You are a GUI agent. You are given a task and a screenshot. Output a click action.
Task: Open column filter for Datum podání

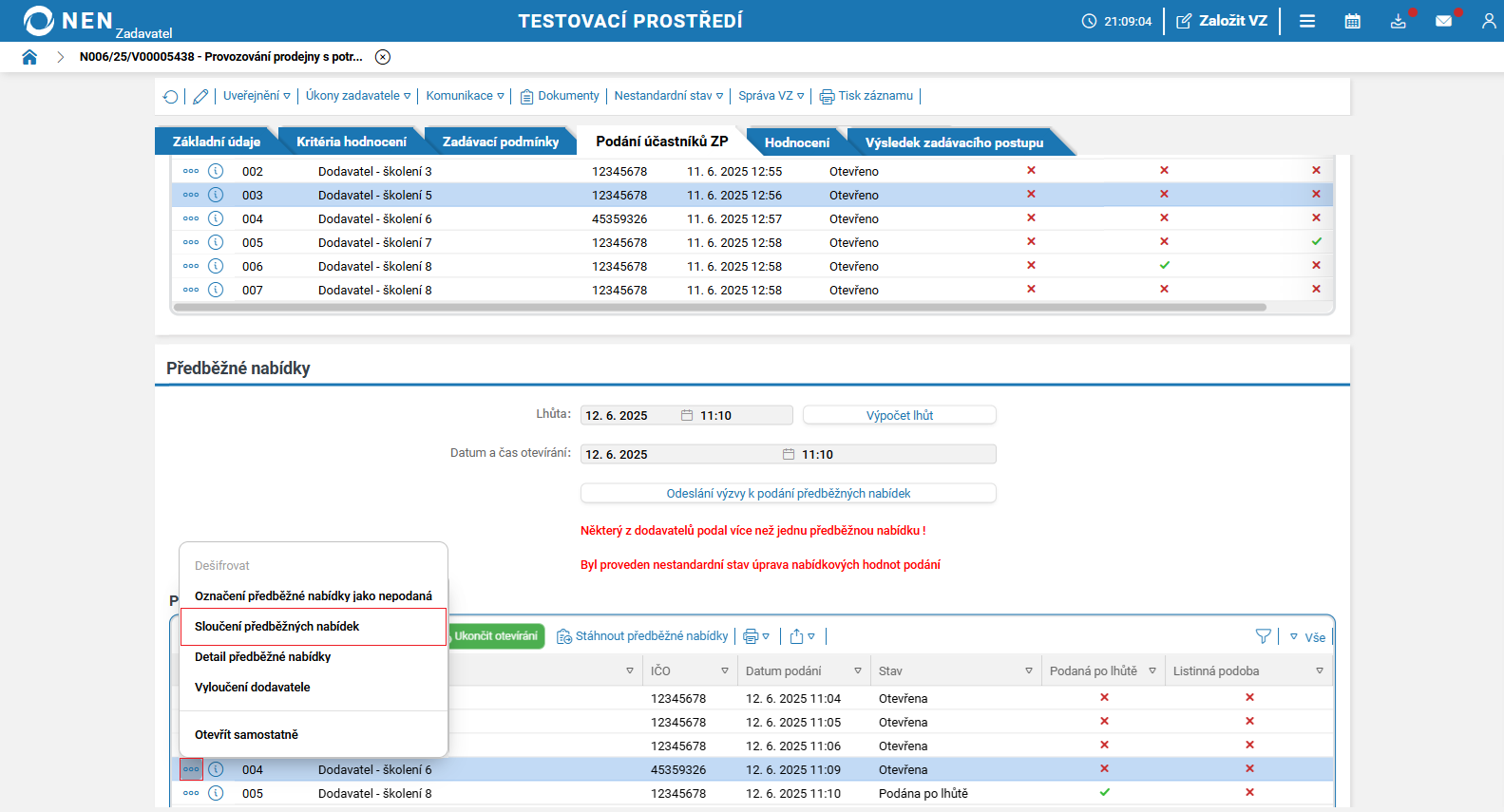[857, 670]
